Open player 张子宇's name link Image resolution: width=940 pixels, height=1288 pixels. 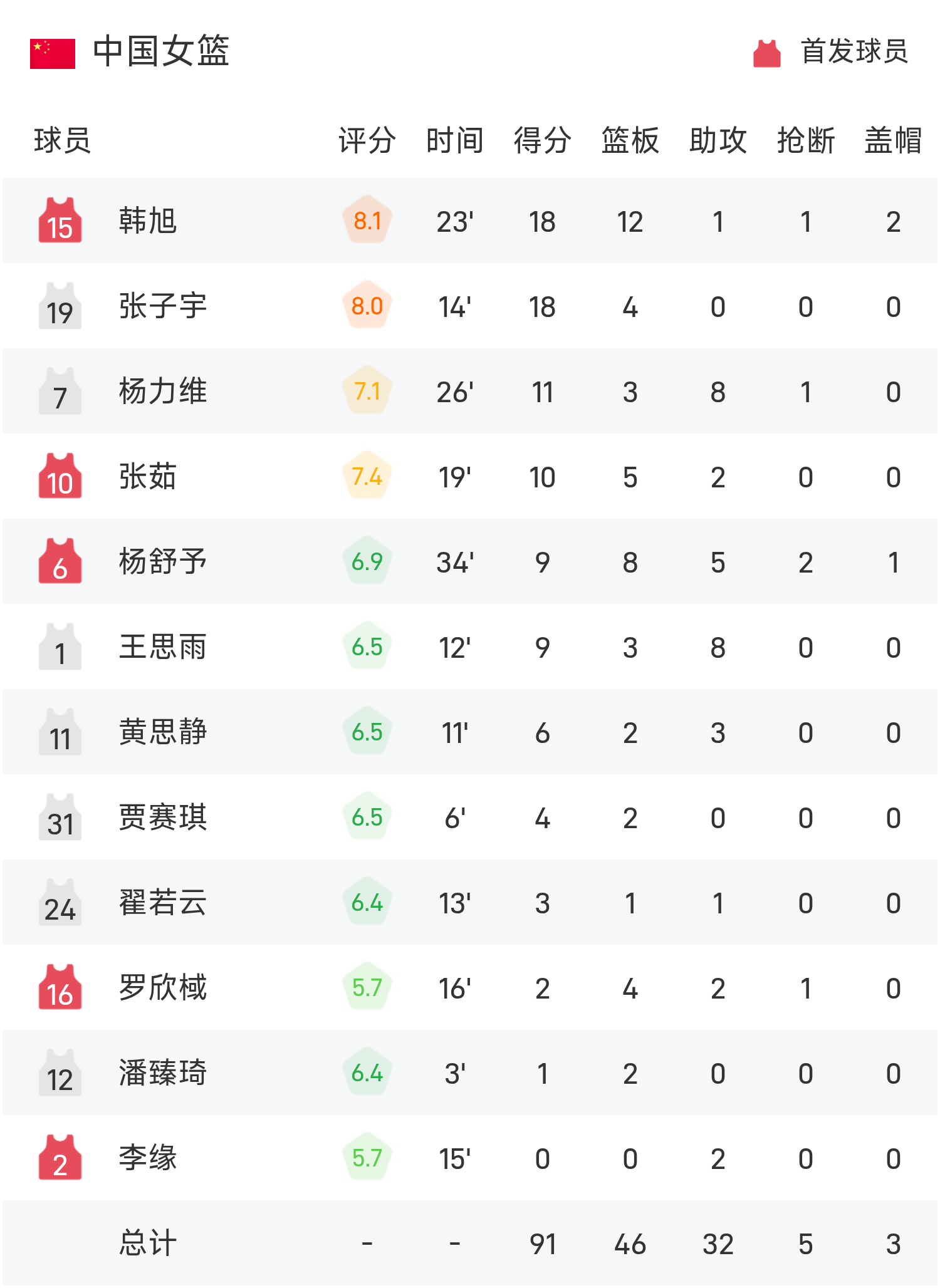point(163,306)
